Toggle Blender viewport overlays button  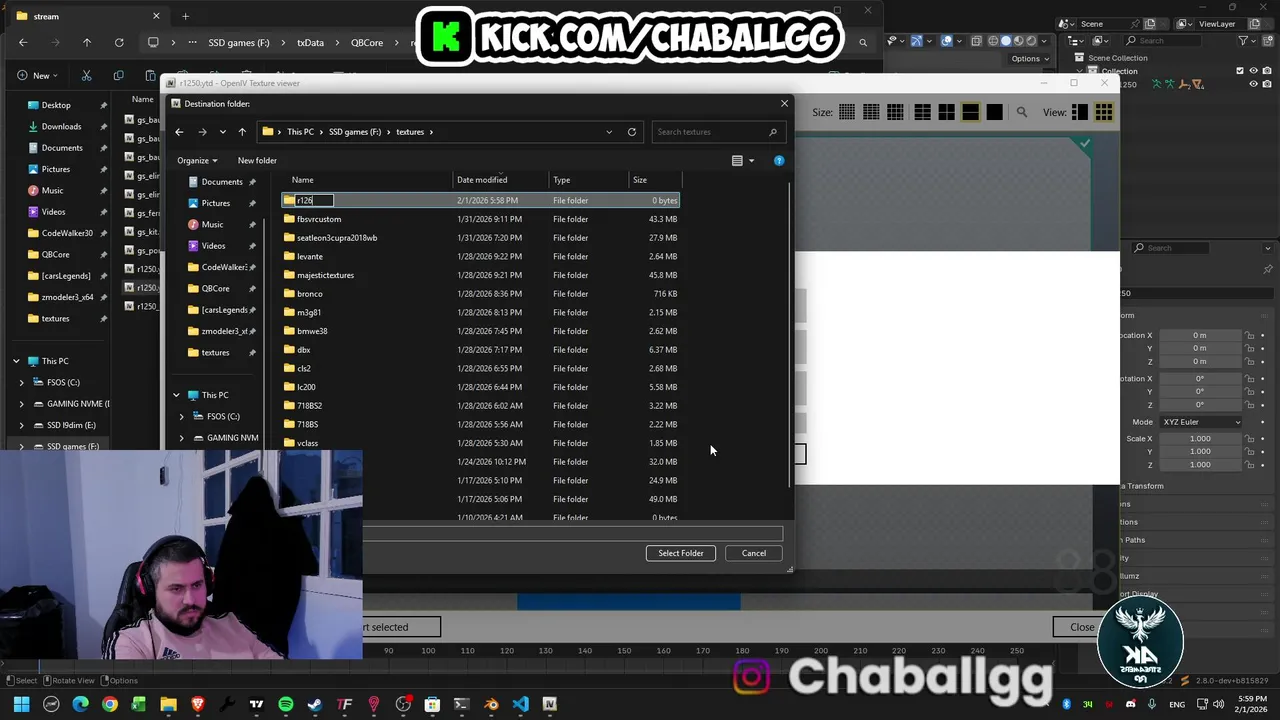[947, 41]
